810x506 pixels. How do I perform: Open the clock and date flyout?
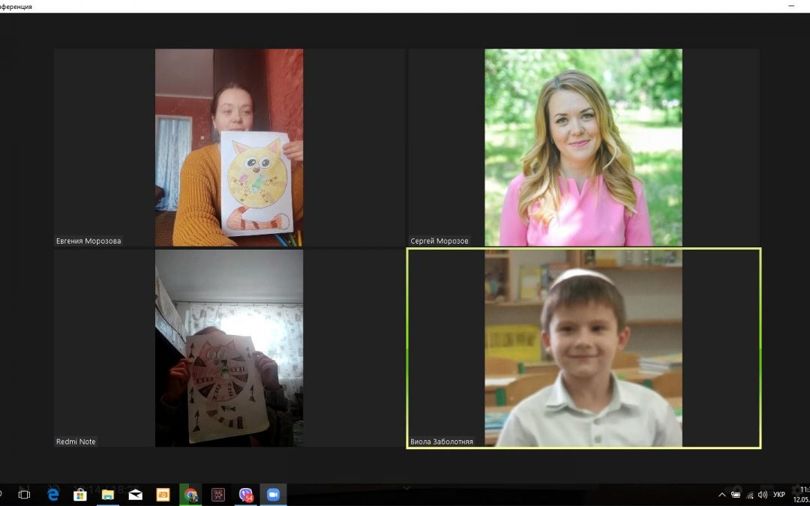(801, 494)
